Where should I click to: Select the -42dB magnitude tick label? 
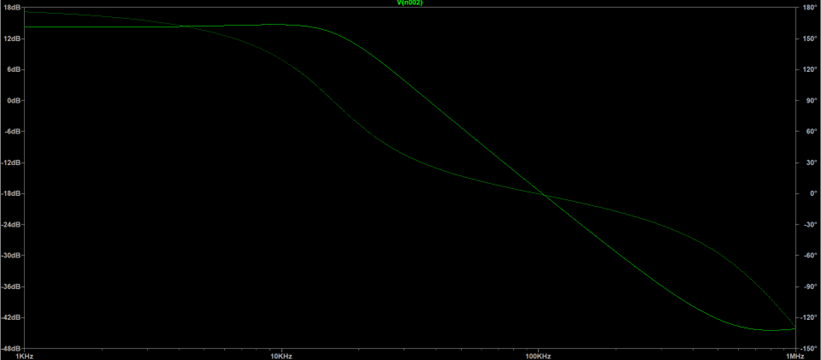click(x=12, y=318)
